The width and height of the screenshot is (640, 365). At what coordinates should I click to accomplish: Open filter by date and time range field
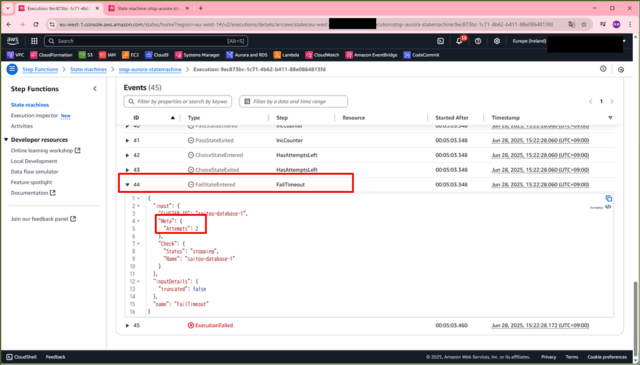pyautogui.click(x=293, y=101)
